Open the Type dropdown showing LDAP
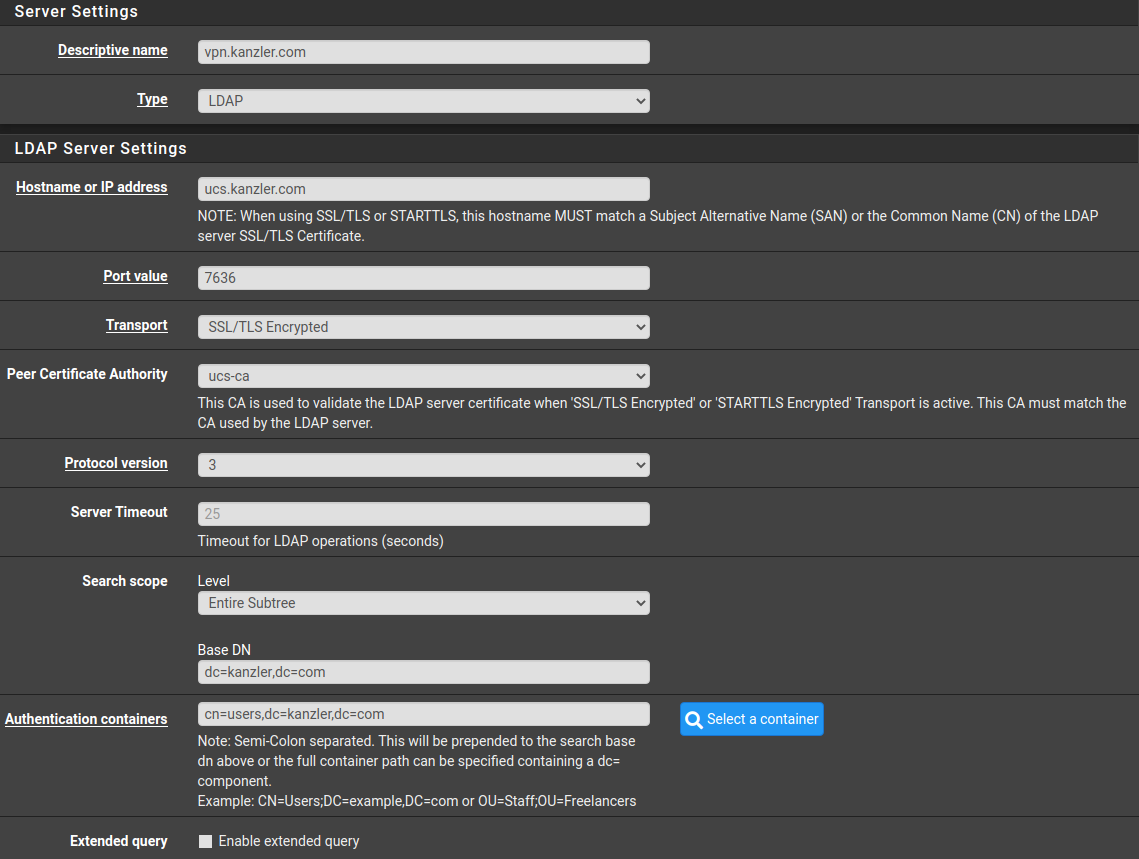This screenshot has width=1139, height=859. coord(422,100)
